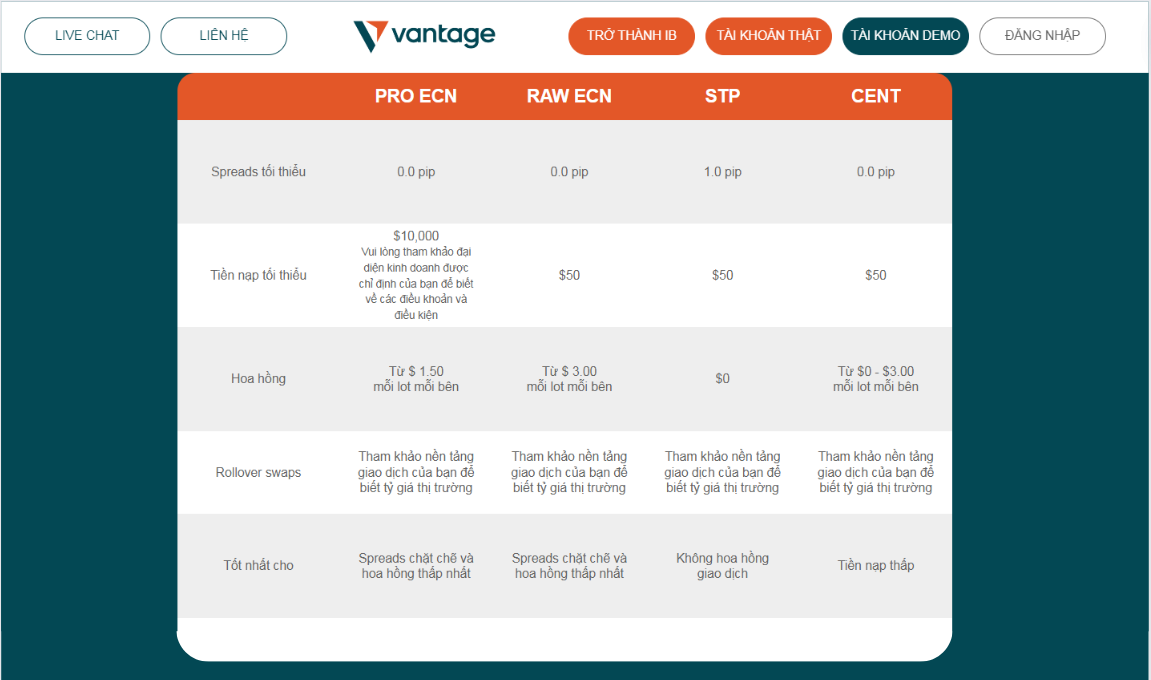The image size is (1151, 680).
Task: Click the RAW ECN '0.0 pip' spread value
Action: 569,172
